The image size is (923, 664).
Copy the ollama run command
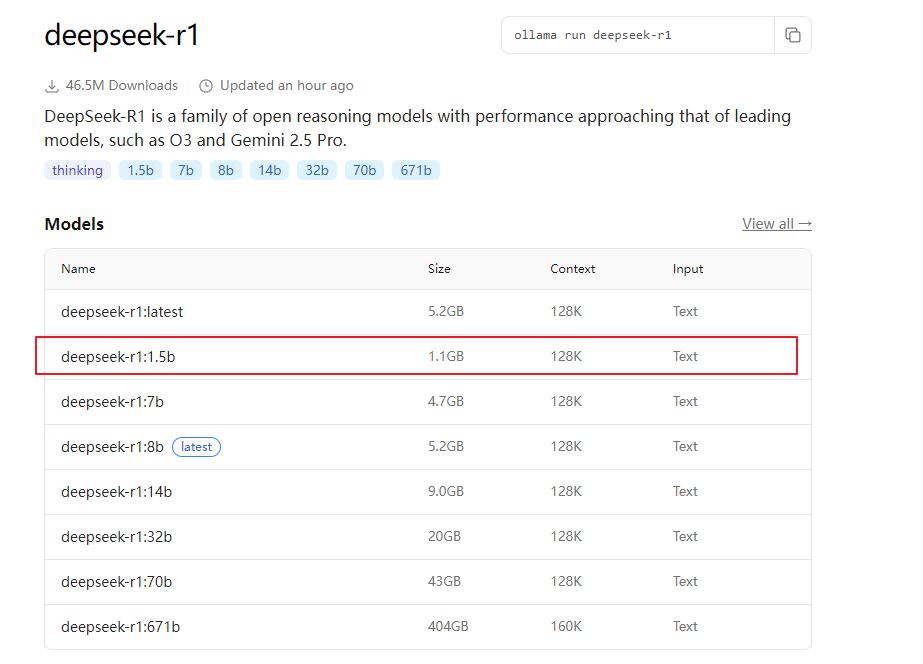(x=793, y=35)
